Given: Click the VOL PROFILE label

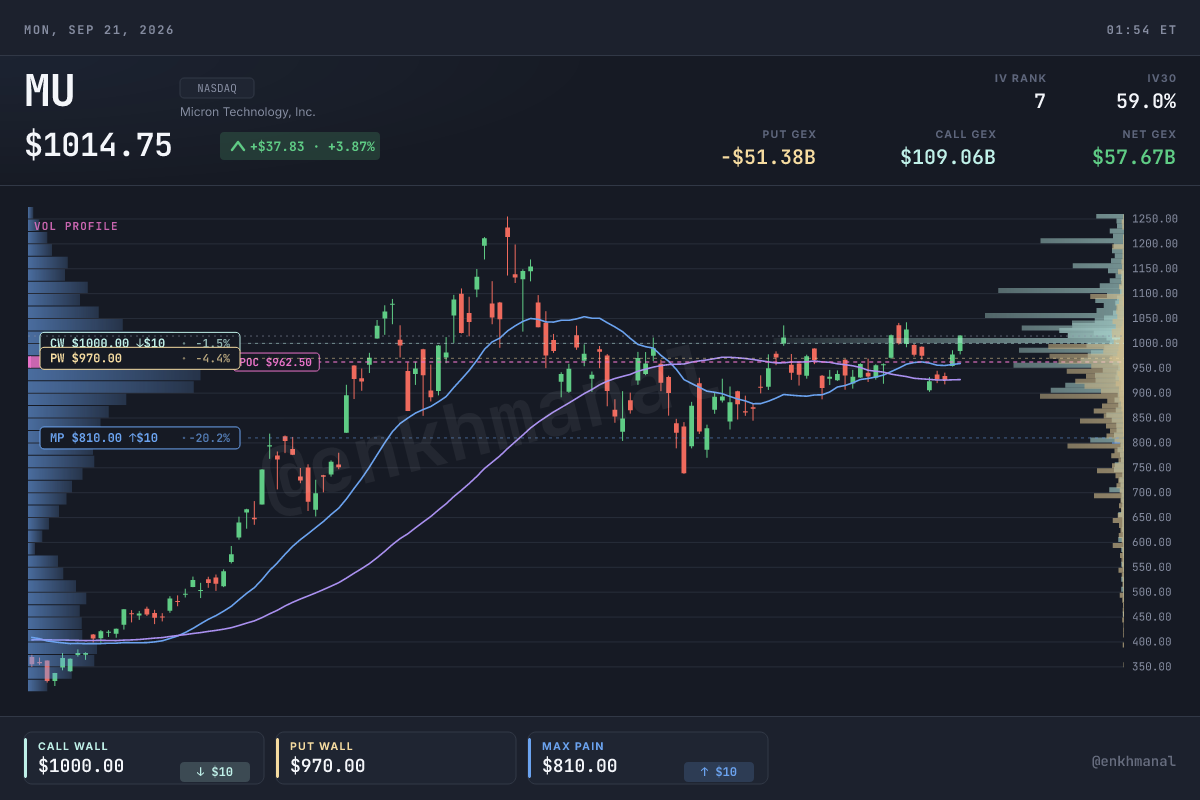Looking at the screenshot, I should [x=76, y=226].
